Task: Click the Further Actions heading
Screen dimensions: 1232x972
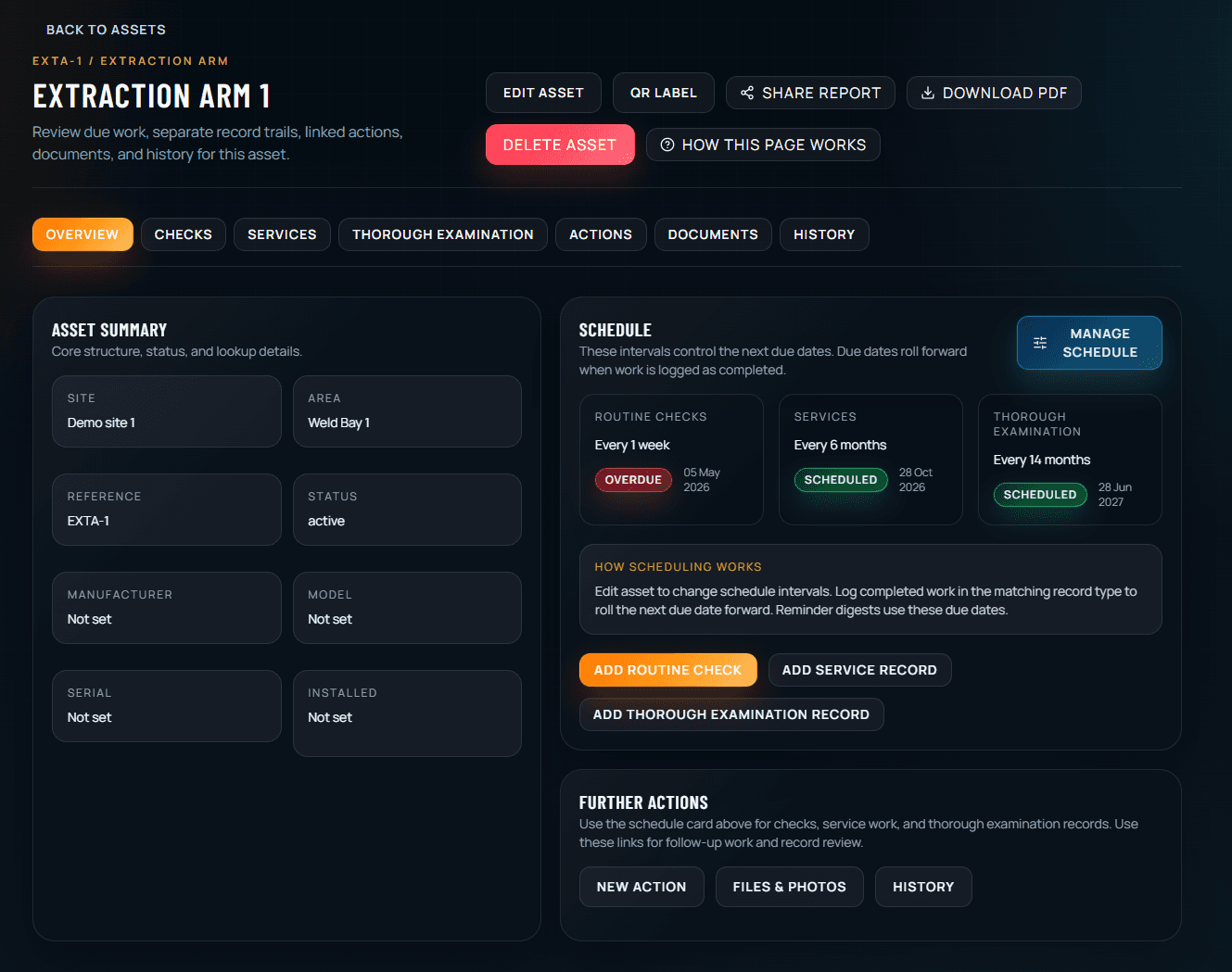Action: point(643,802)
